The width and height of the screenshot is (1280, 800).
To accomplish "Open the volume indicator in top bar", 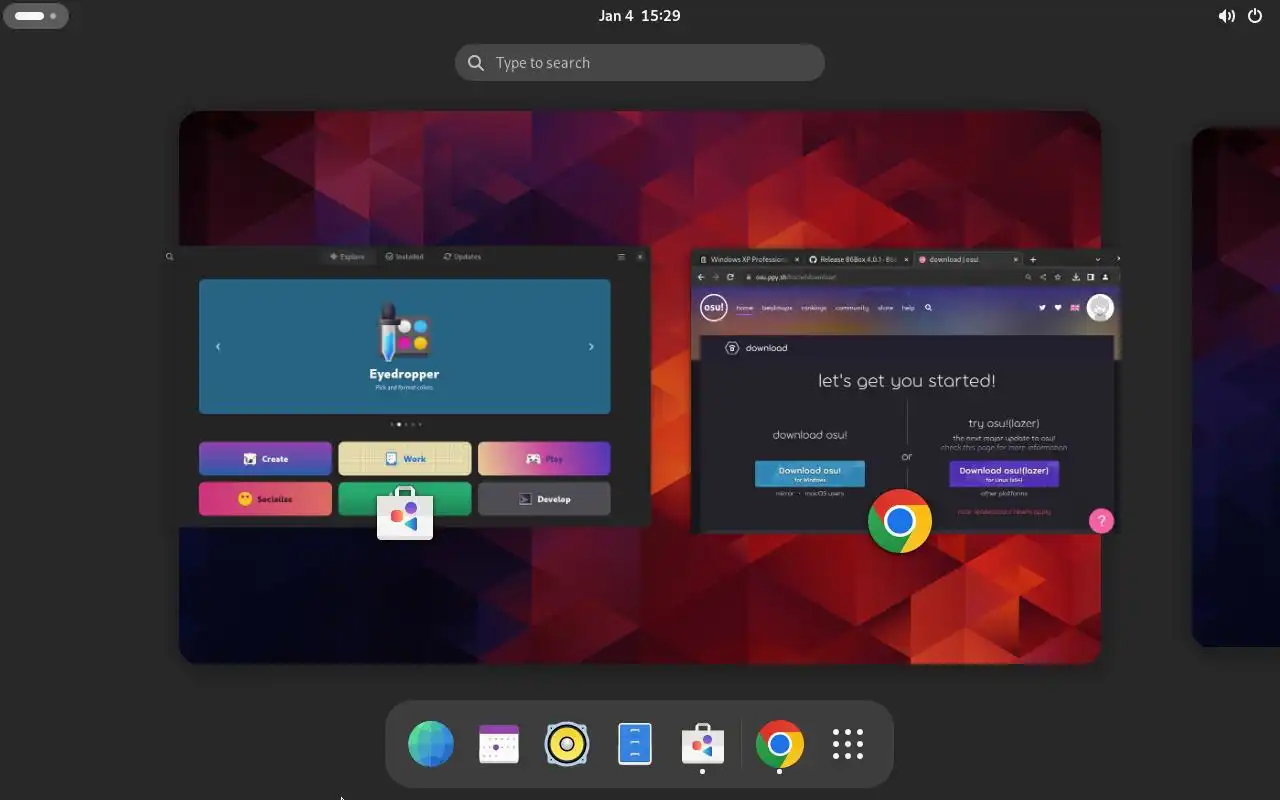I will [1226, 16].
